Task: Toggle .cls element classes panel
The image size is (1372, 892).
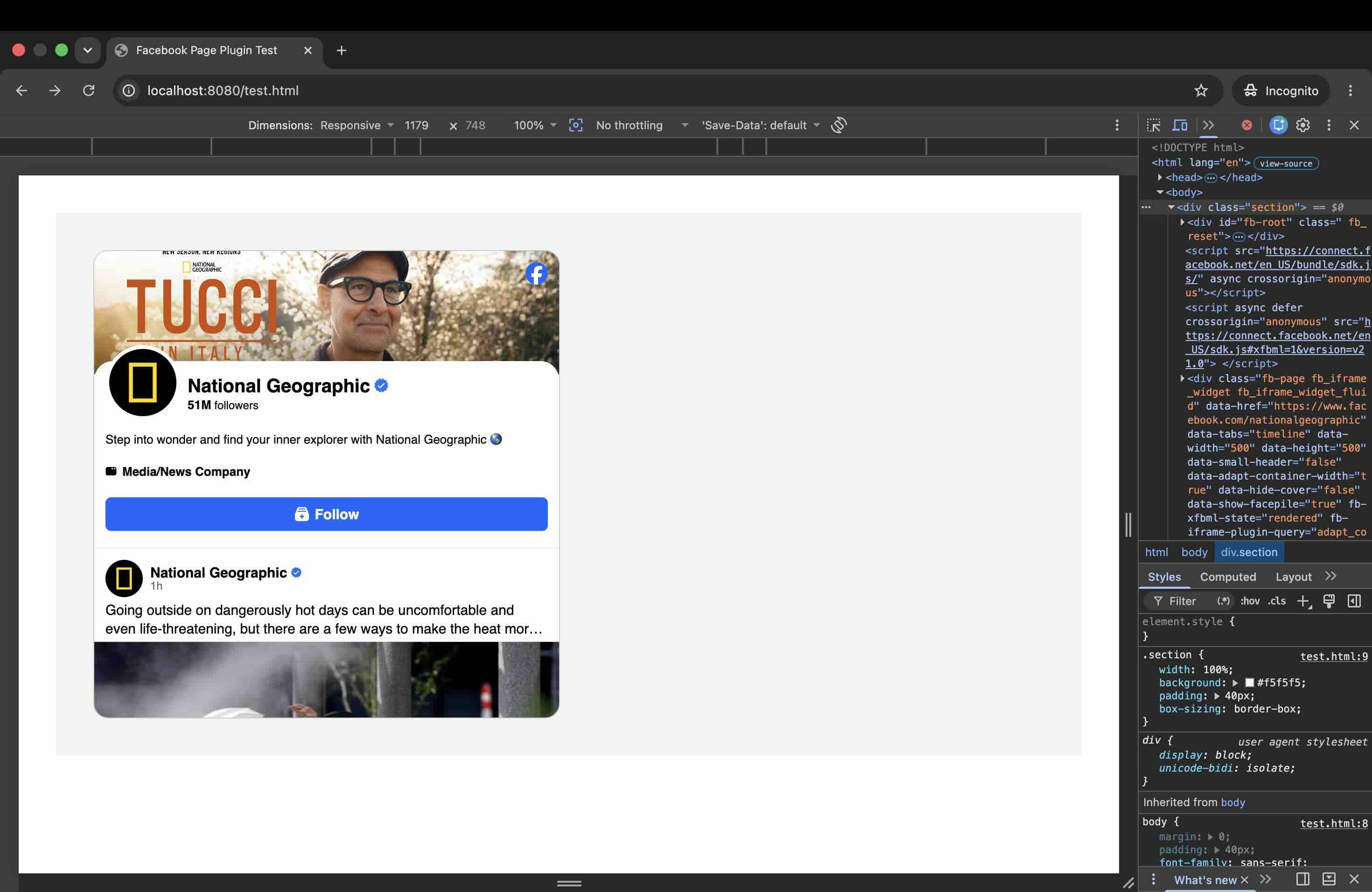Action: [1276, 601]
